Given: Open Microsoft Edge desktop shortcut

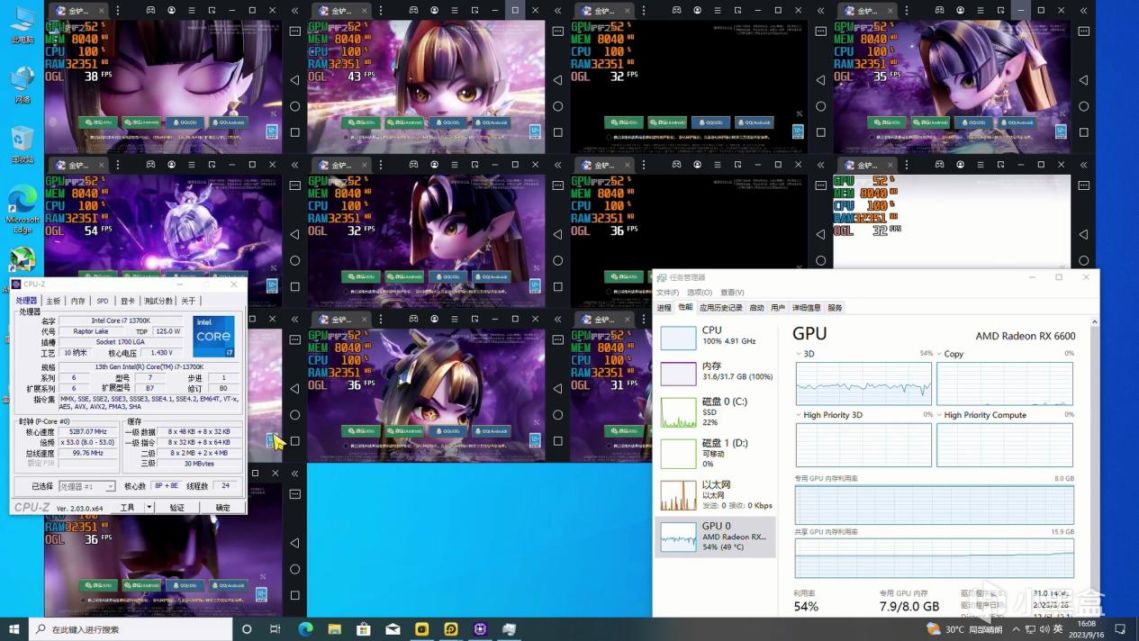Looking at the screenshot, I should coord(22,209).
